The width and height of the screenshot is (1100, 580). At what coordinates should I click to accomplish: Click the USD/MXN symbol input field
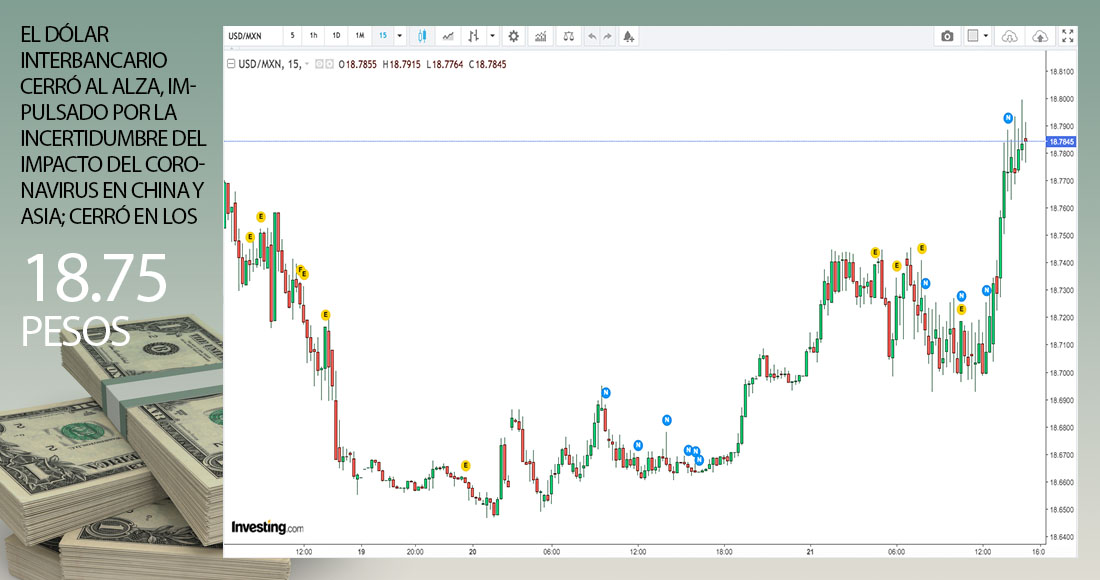click(252, 36)
